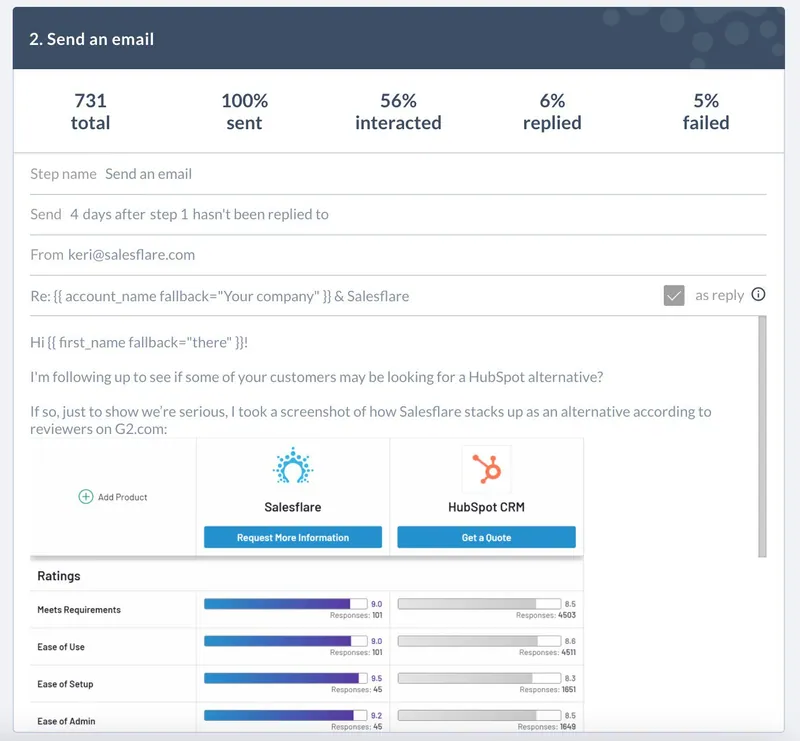Click the HubSpot CRM logo
The width and height of the screenshot is (800, 741).
pos(486,468)
